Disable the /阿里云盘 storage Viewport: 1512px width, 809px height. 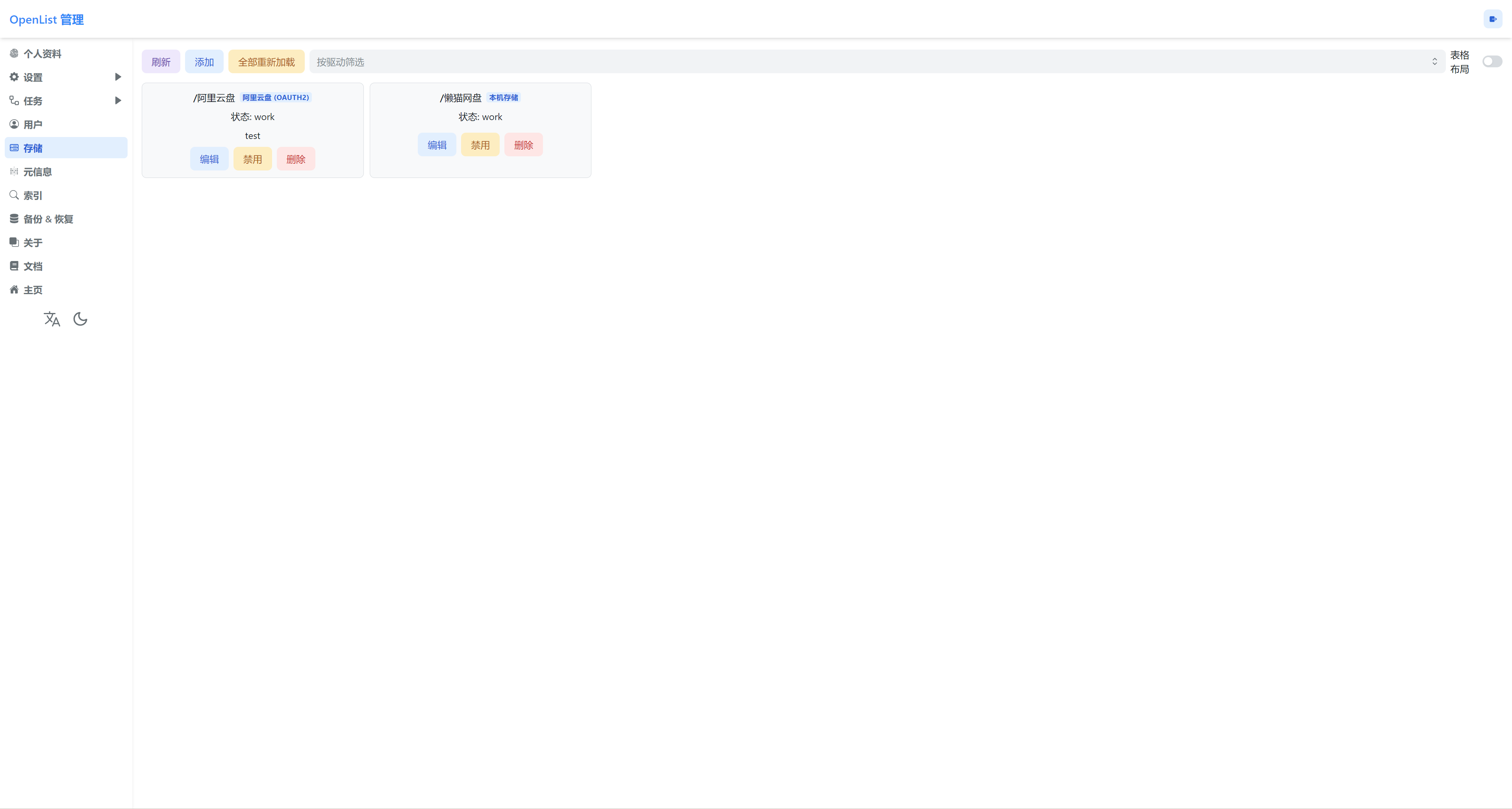(252, 159)
